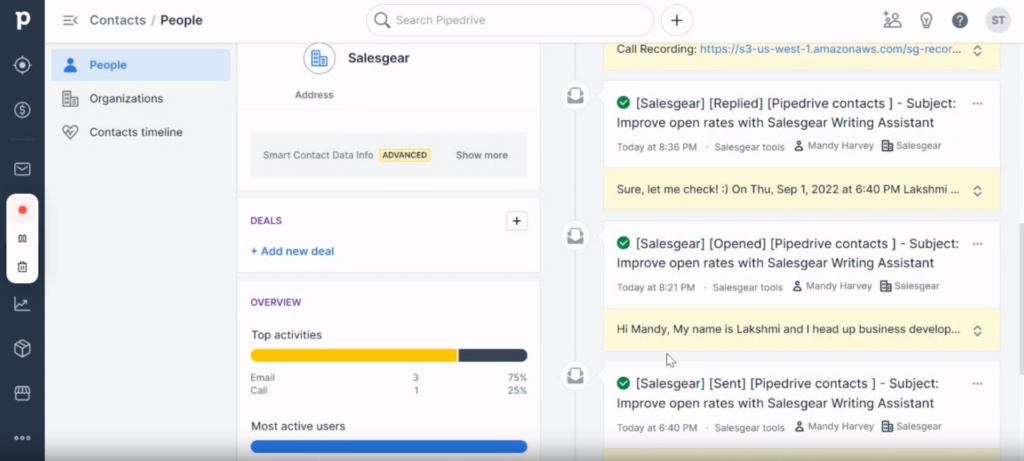Open more options for Replied activity
The image size is (1024, 461).
pyautogui.click(x=977, y=103)
